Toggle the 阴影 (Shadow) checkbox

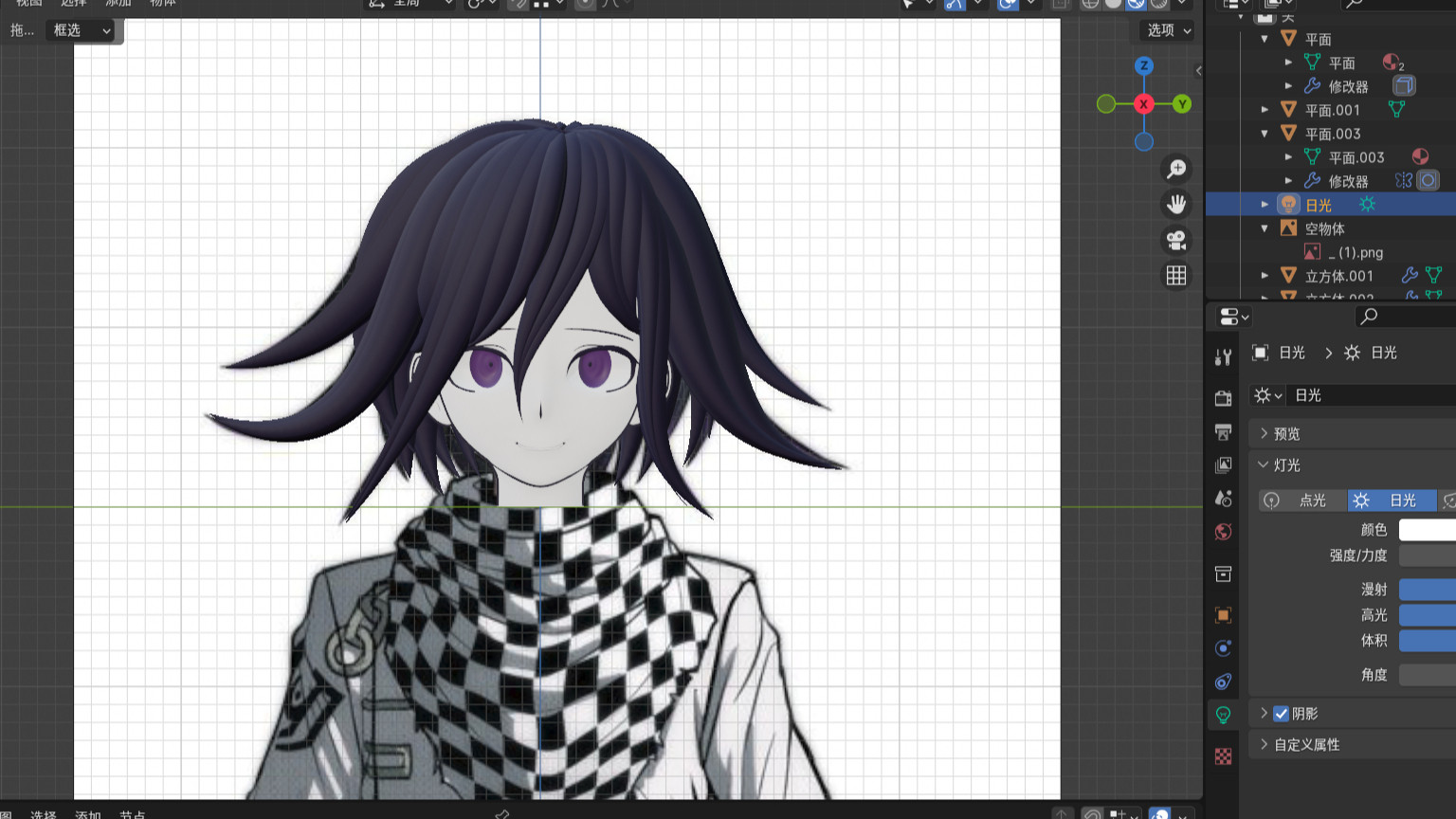(x=1281, y=714)
